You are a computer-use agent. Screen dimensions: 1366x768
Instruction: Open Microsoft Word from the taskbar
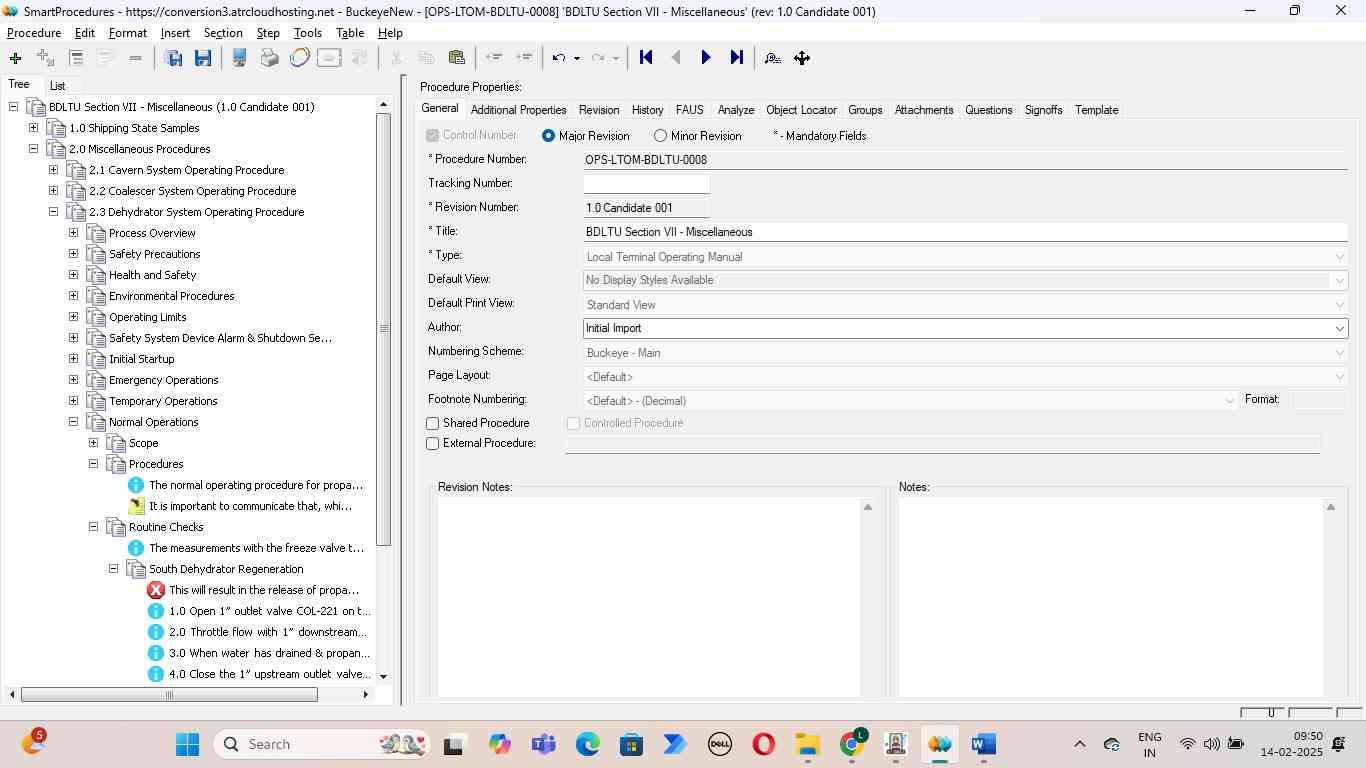[983, 745]
